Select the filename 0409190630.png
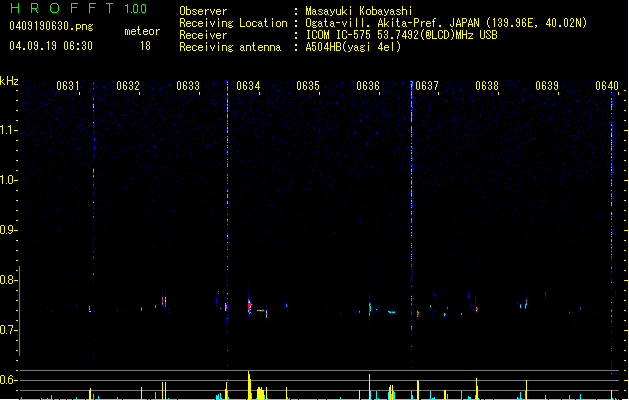 coord(51,26)
